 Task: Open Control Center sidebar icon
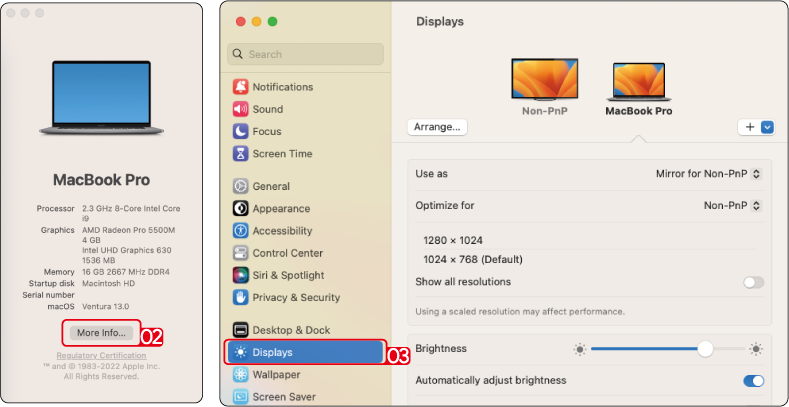coord(240,253)
